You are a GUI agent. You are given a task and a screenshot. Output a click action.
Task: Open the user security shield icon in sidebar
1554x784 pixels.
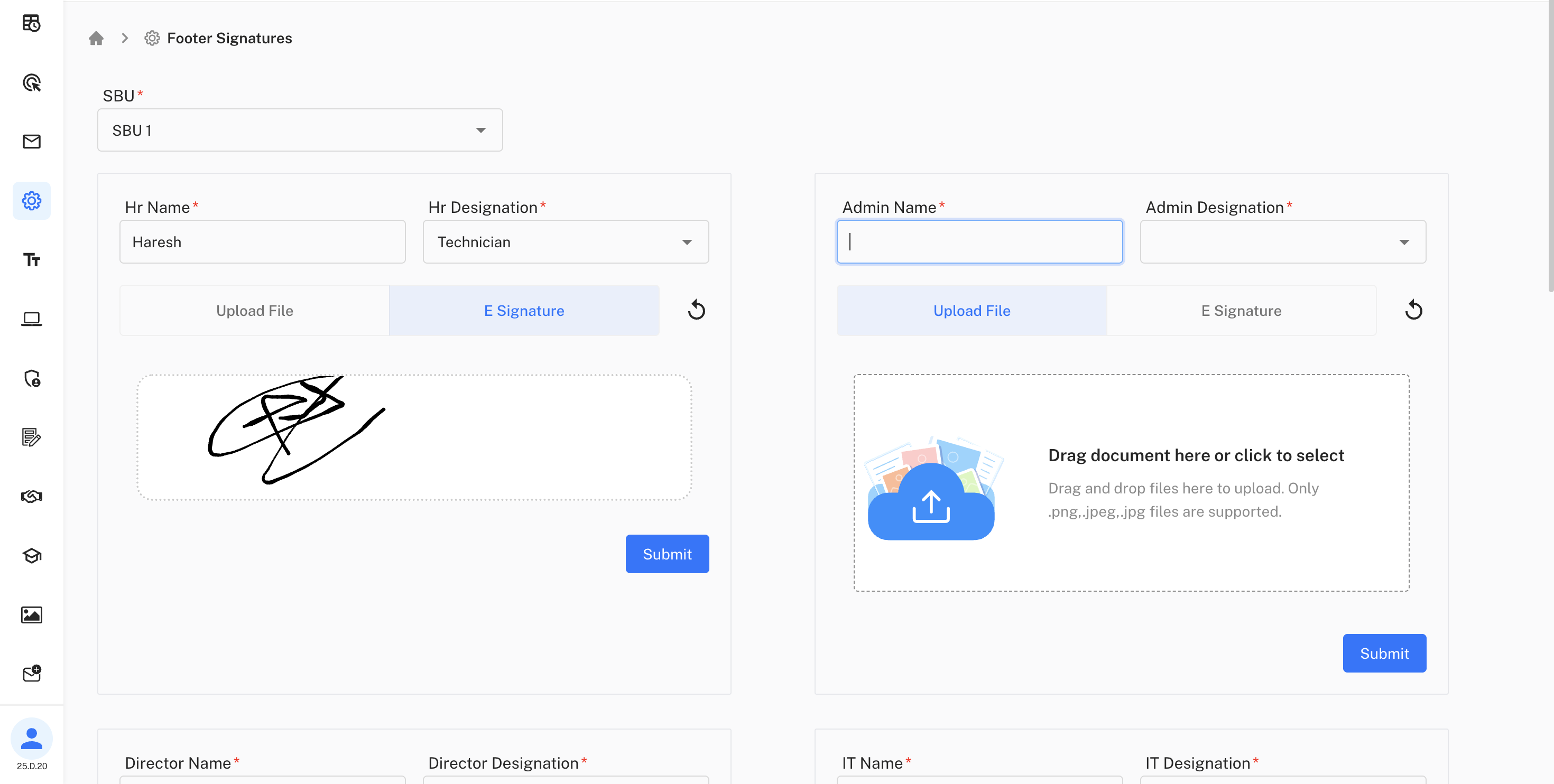click(31, 379)
